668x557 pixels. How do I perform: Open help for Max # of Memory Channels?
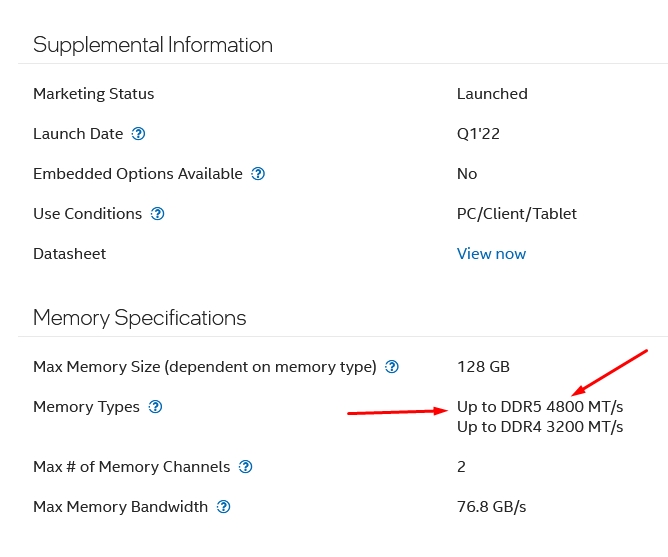pos(246,467)
